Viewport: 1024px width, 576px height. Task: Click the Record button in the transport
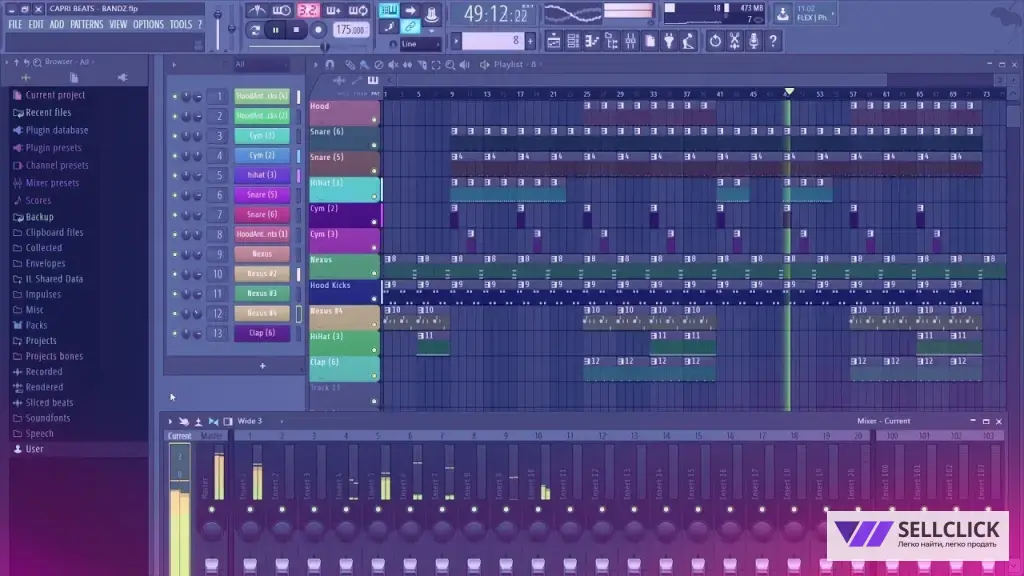[x=318, y=30]
